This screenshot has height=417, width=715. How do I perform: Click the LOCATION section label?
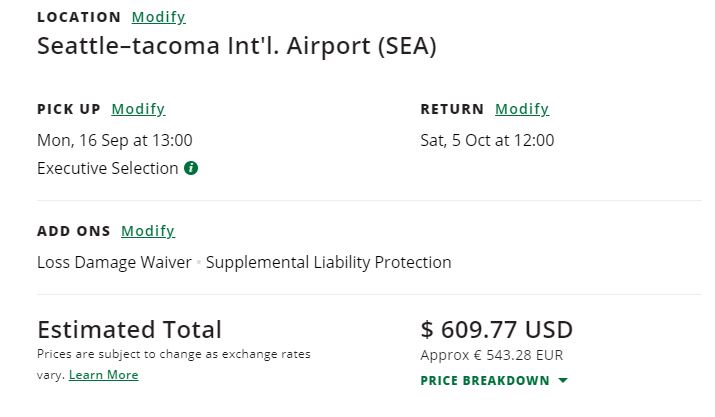[79, 17]
